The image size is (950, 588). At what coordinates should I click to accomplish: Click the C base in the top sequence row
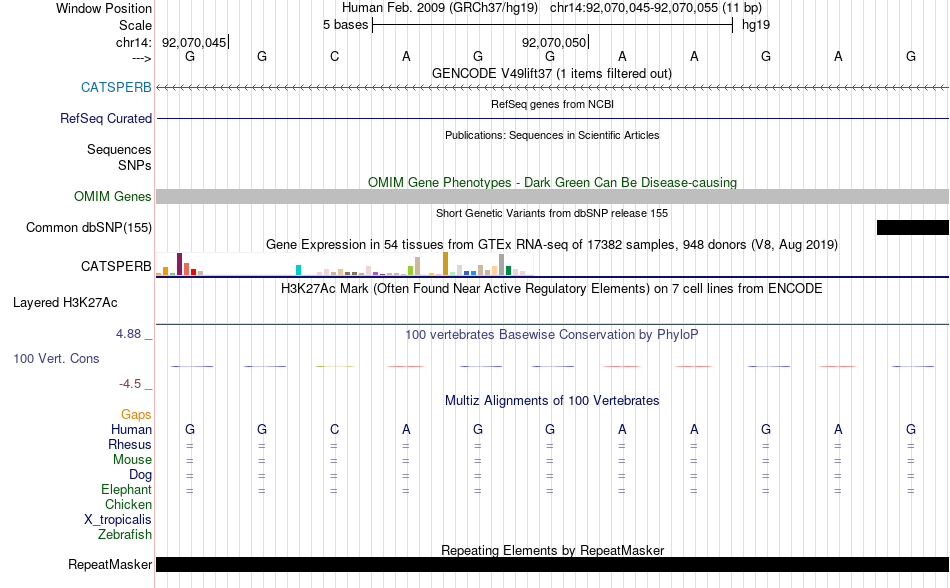pos(334,56)
